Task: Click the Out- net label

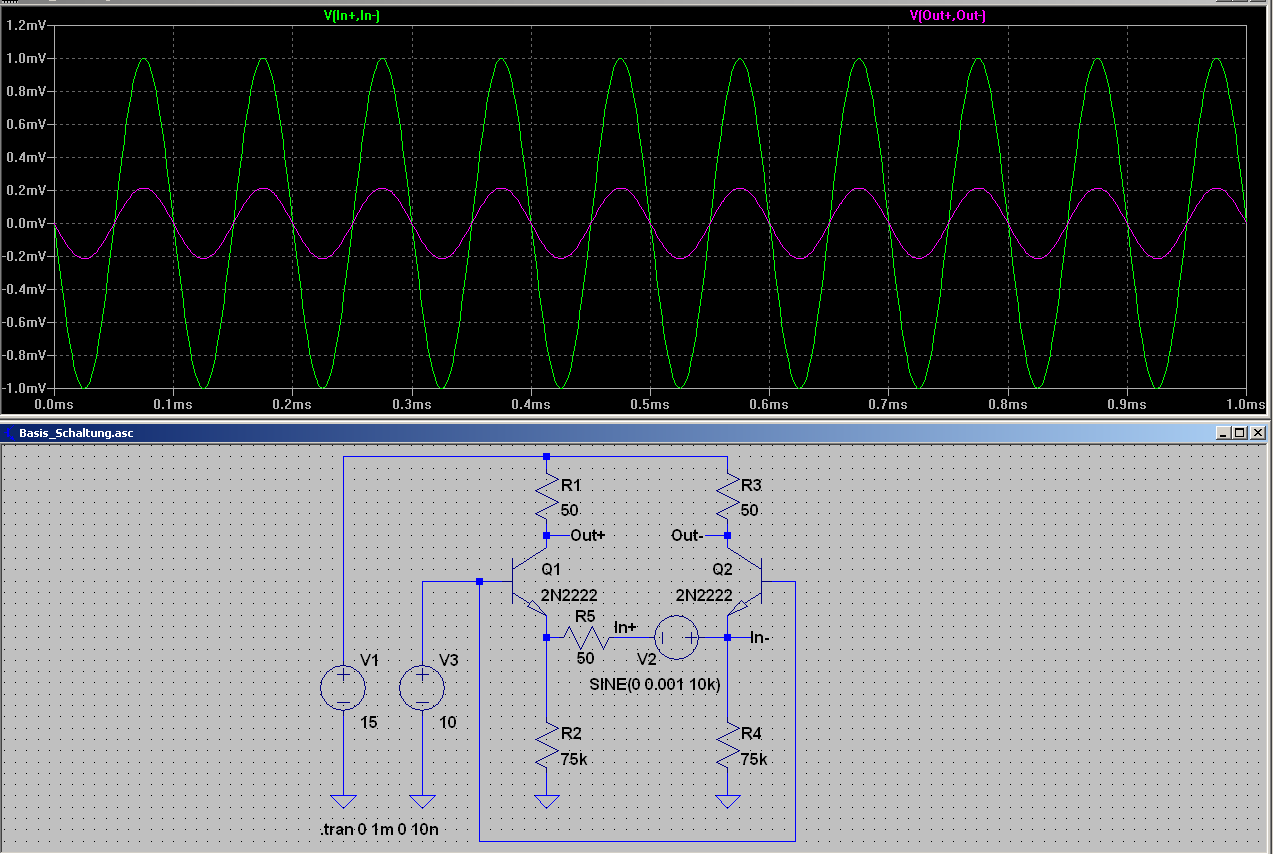Action: [686, 535]
